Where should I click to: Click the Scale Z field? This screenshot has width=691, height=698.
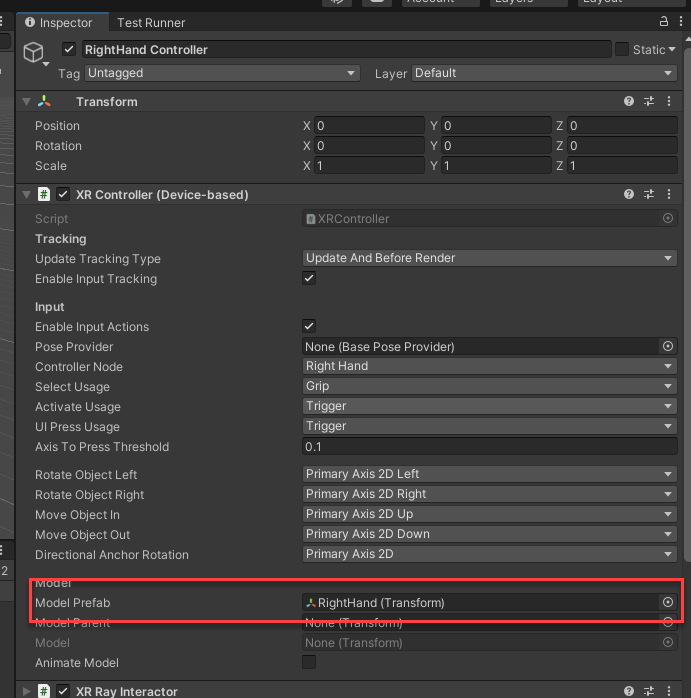point(622,166)
